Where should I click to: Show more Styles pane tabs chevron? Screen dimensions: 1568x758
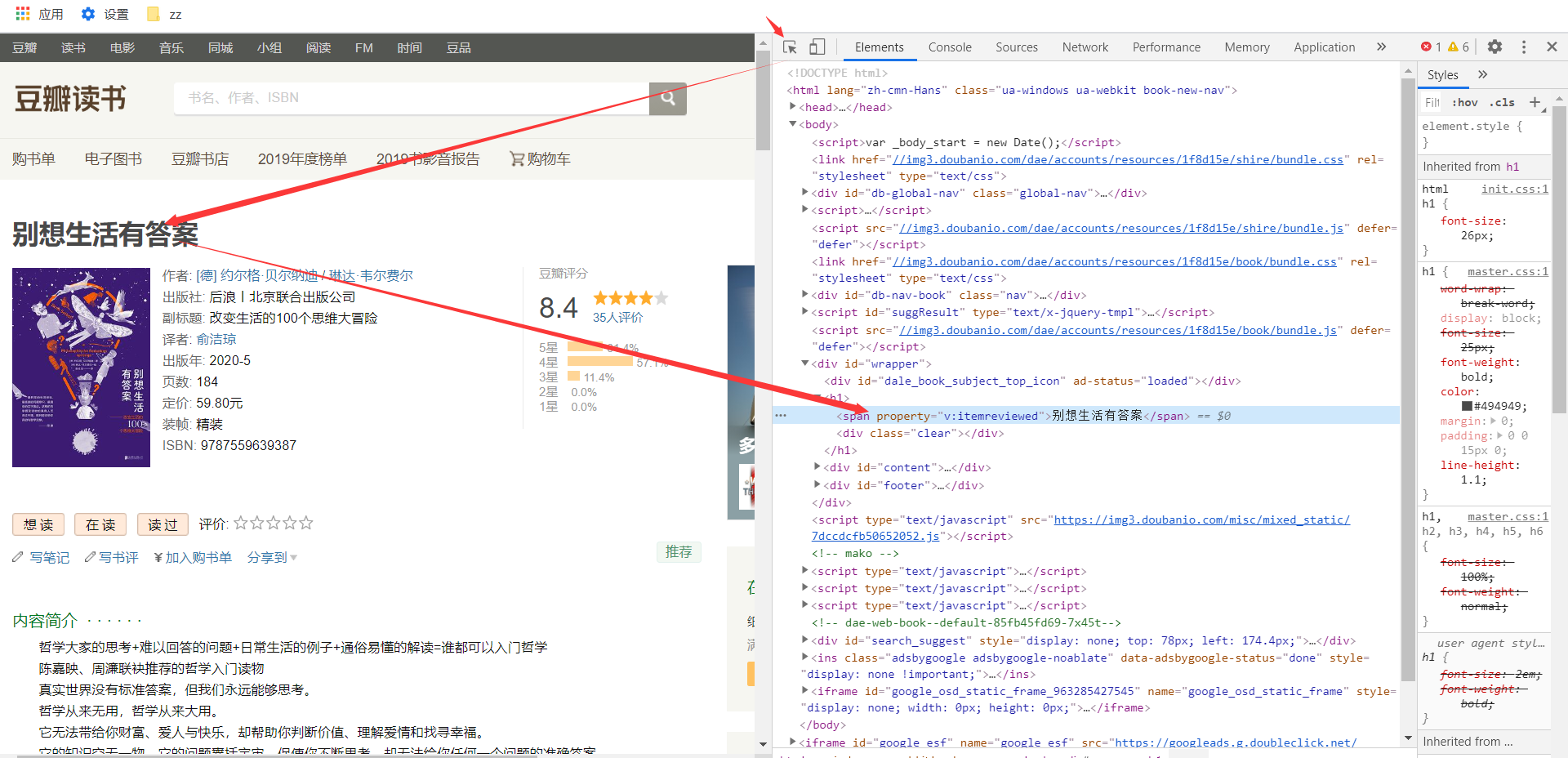click(1482, 74)
